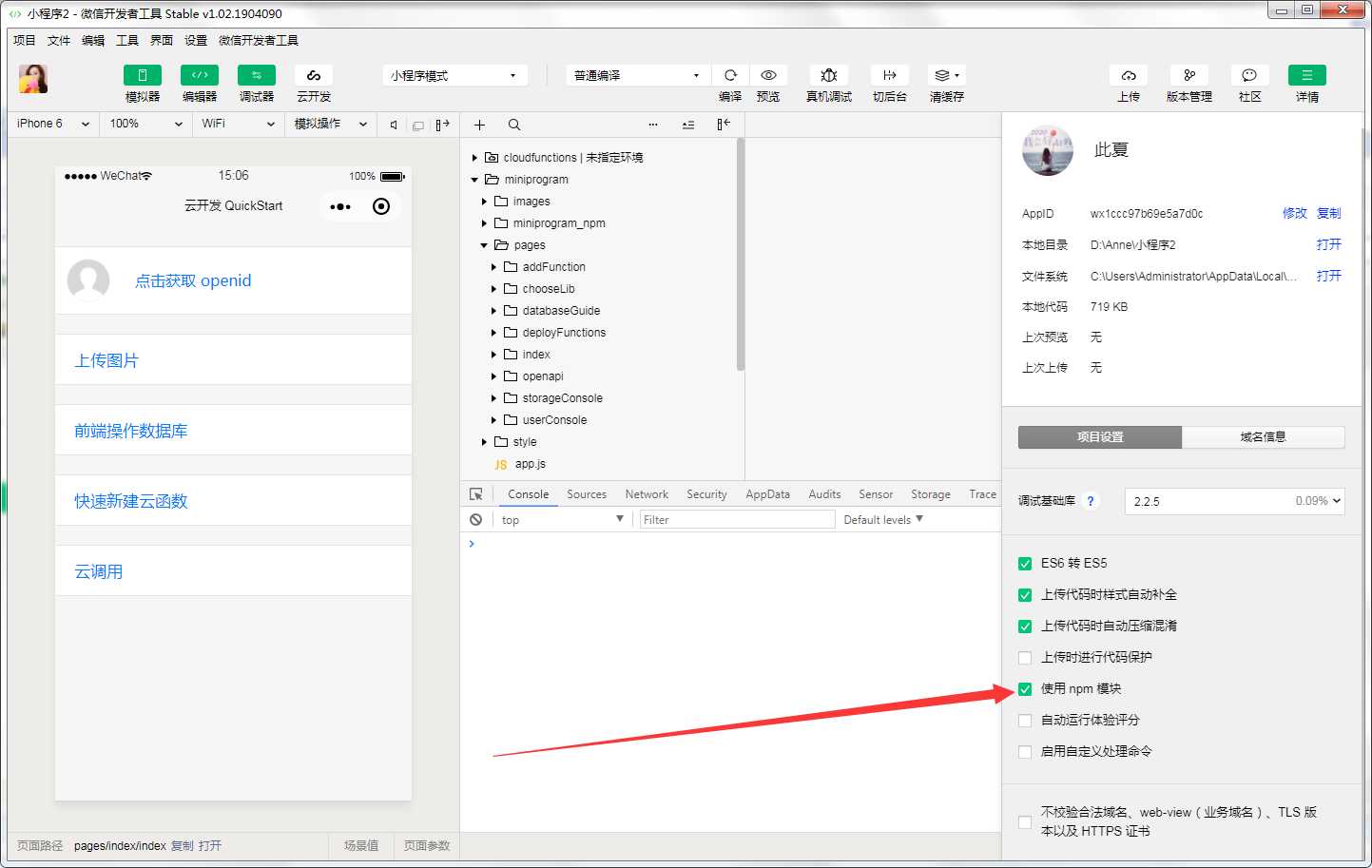Click the mini program capsule close circle
Image resolution: width=1372 pixels, height=868 pixels.
tap(381, 206)
